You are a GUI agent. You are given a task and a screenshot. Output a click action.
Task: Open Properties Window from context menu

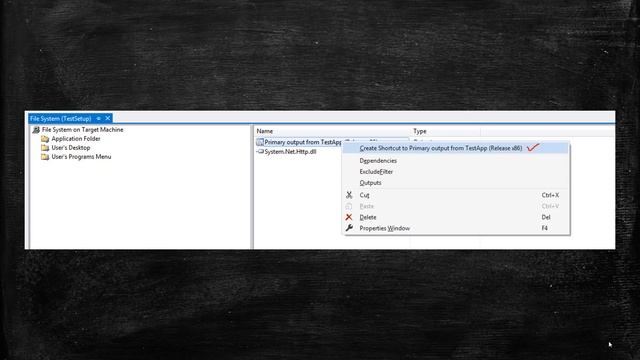455,228
